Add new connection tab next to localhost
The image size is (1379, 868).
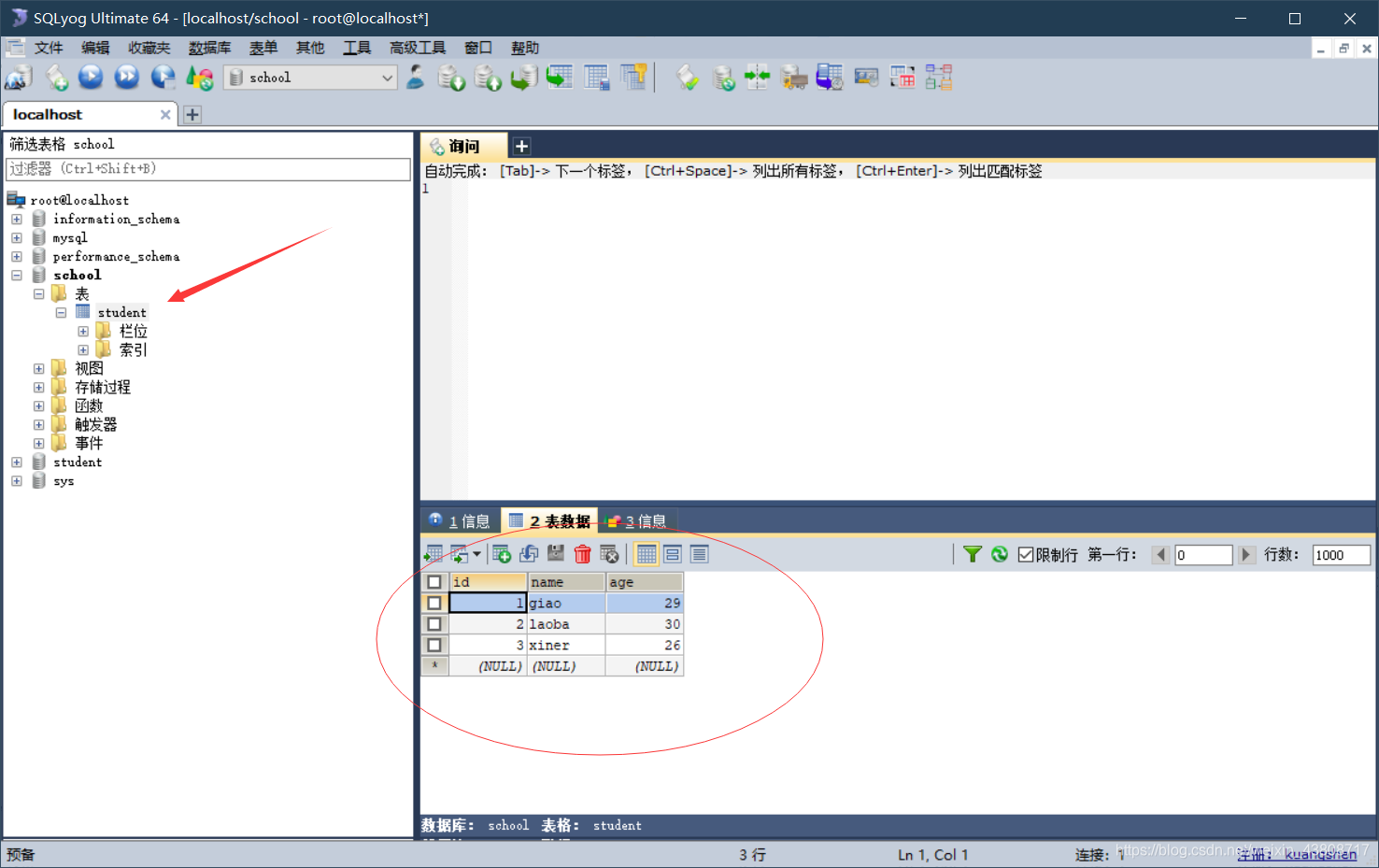point(192,114)
